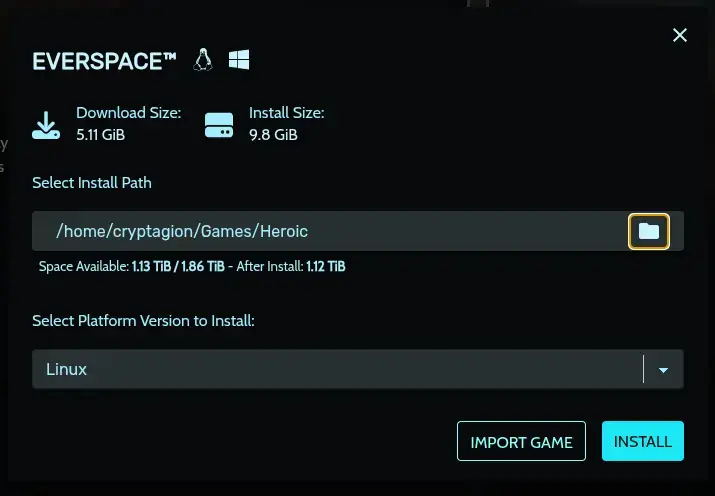Click the Windows logo platform icon
This screenshot has width=715, height=496.
point(238,60)
